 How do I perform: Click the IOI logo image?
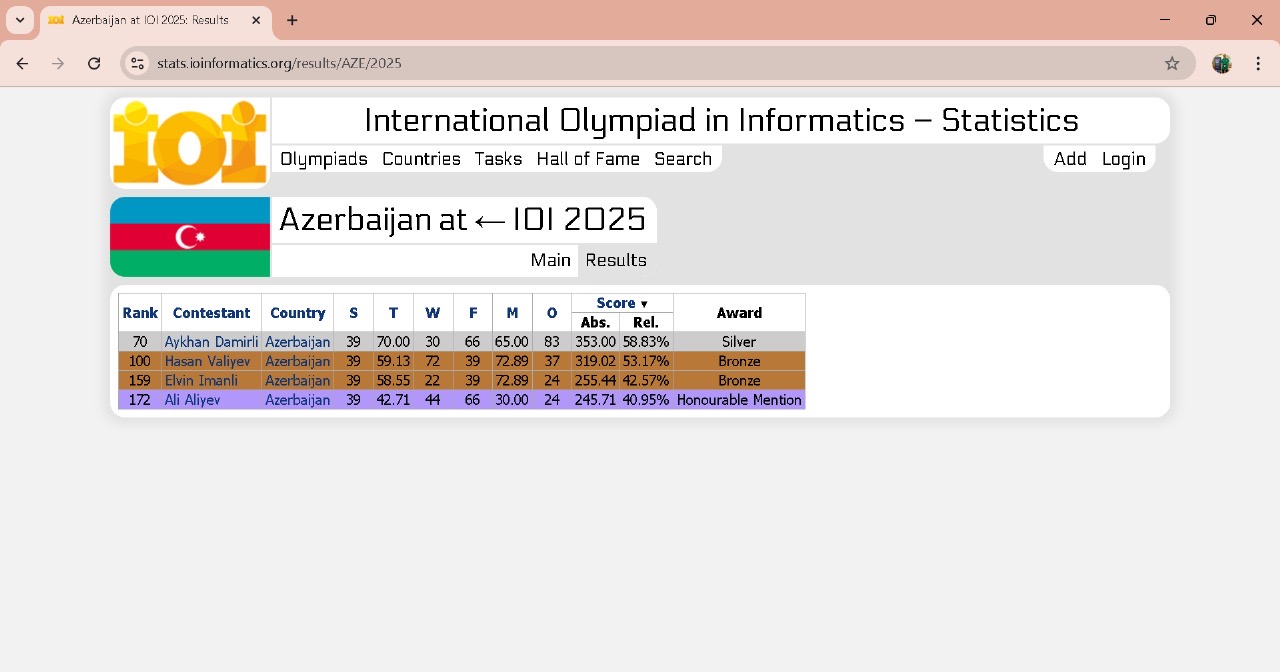click(190, 142)
